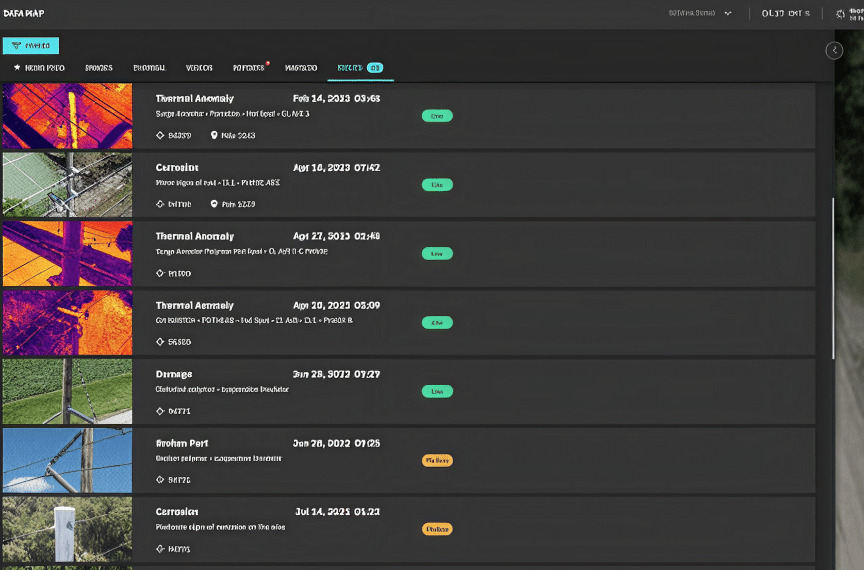
Task: Click diamond ID icon in Apr 27 Thermal Anomaly row
Action: pos(160,273)
